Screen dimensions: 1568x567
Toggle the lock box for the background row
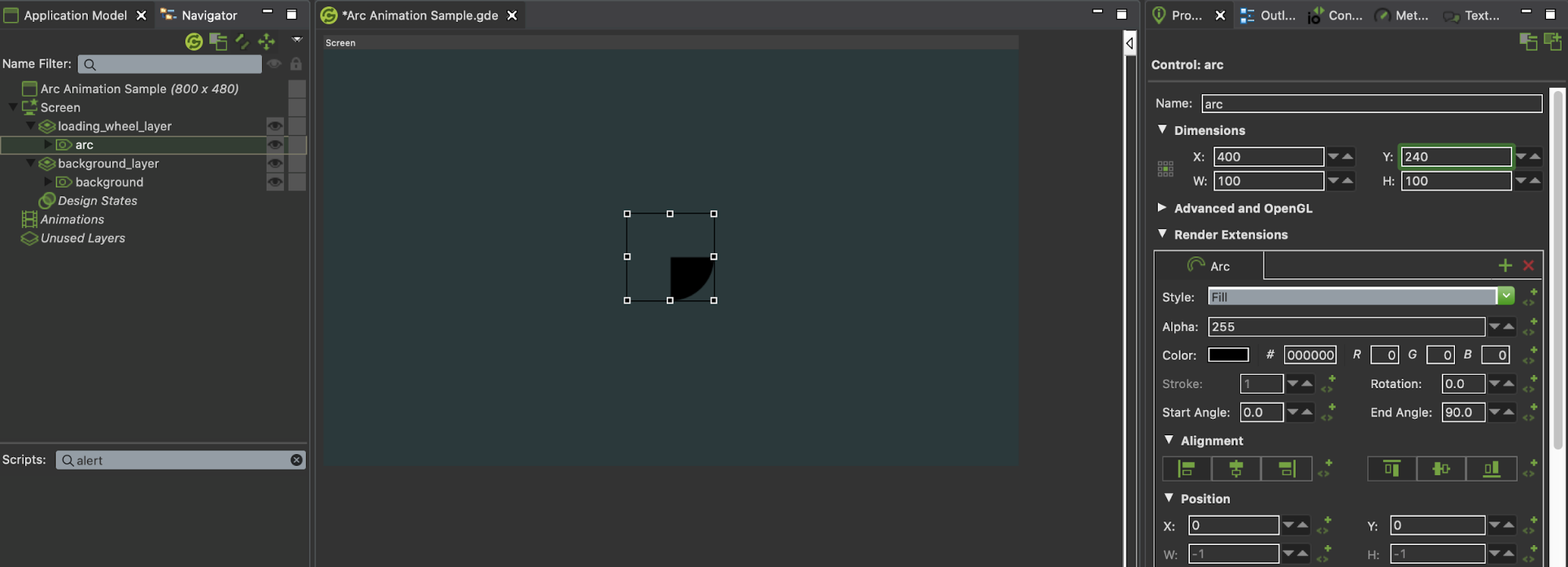297,182
